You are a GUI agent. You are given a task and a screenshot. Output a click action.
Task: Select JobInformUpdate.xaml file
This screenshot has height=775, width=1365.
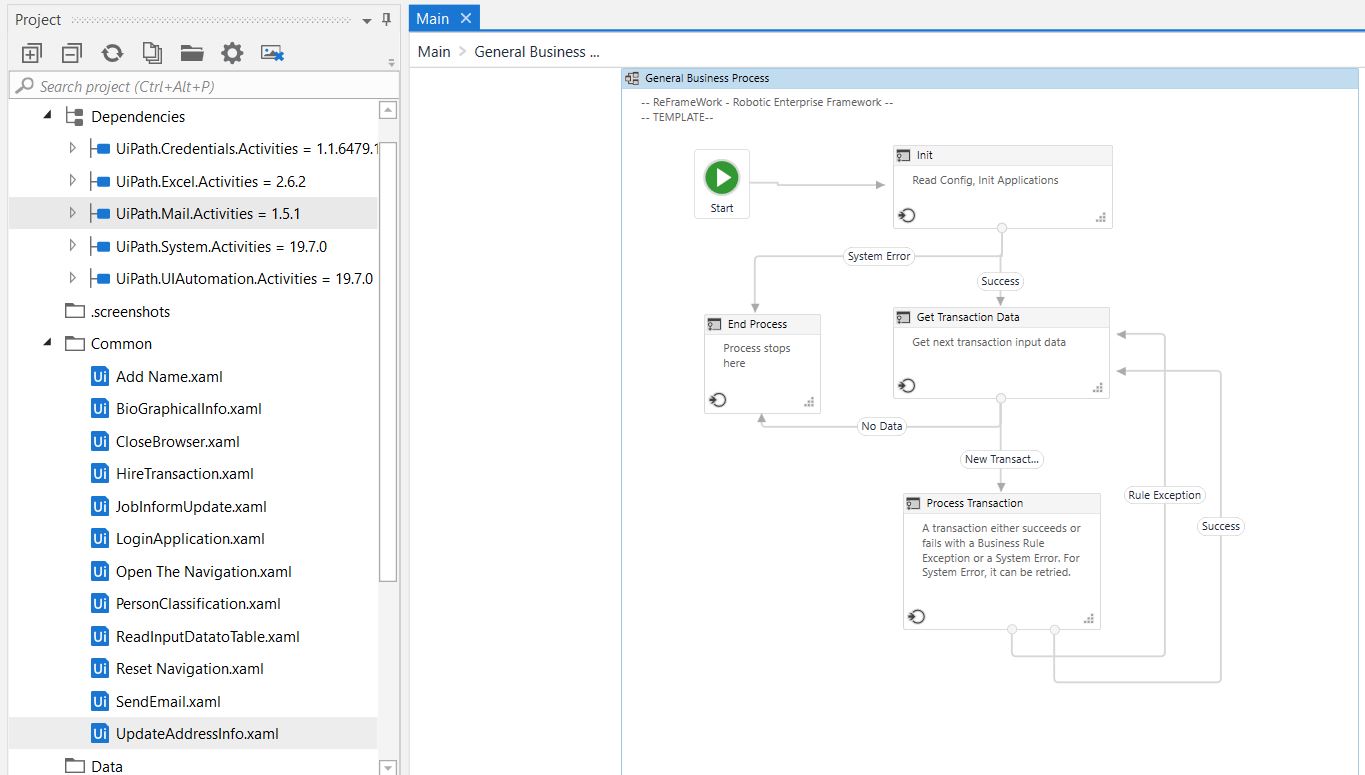[191, 506]
